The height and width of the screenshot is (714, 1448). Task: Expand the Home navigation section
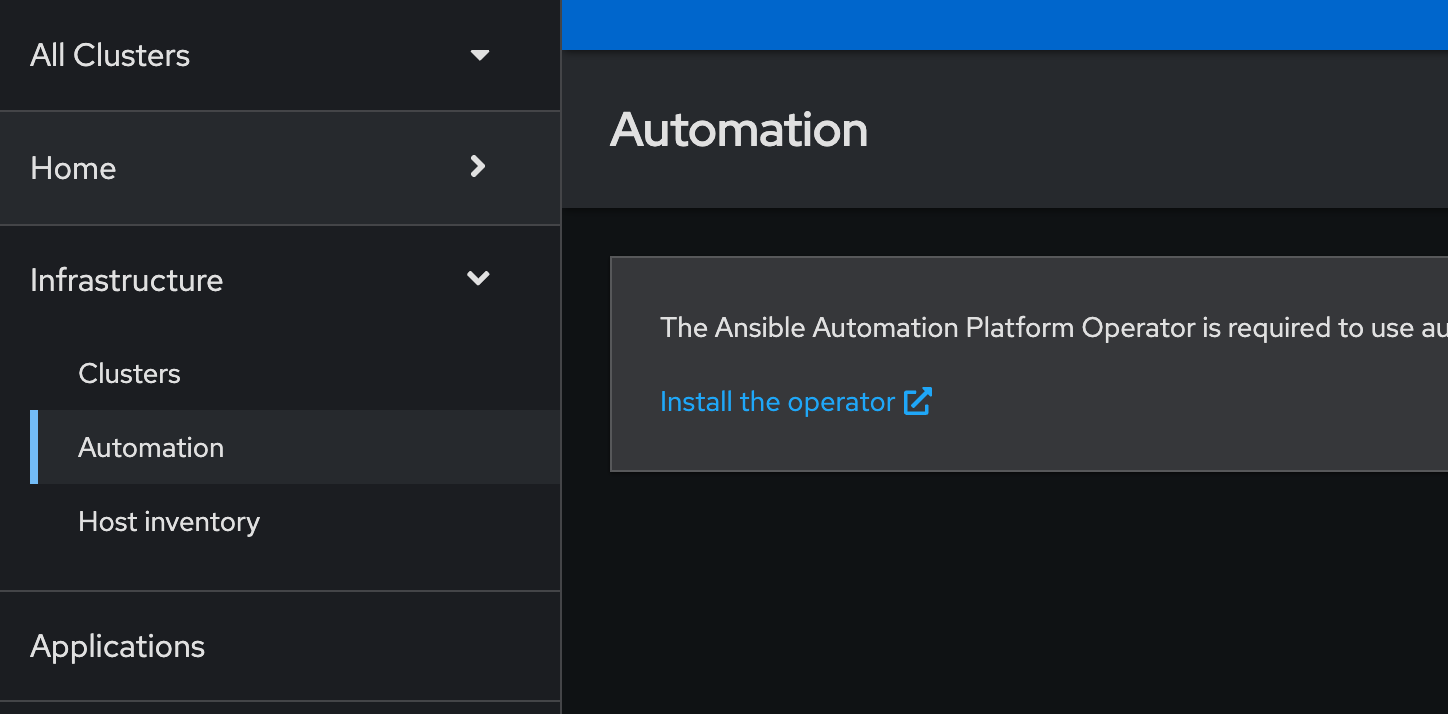[x=73, y=168]
